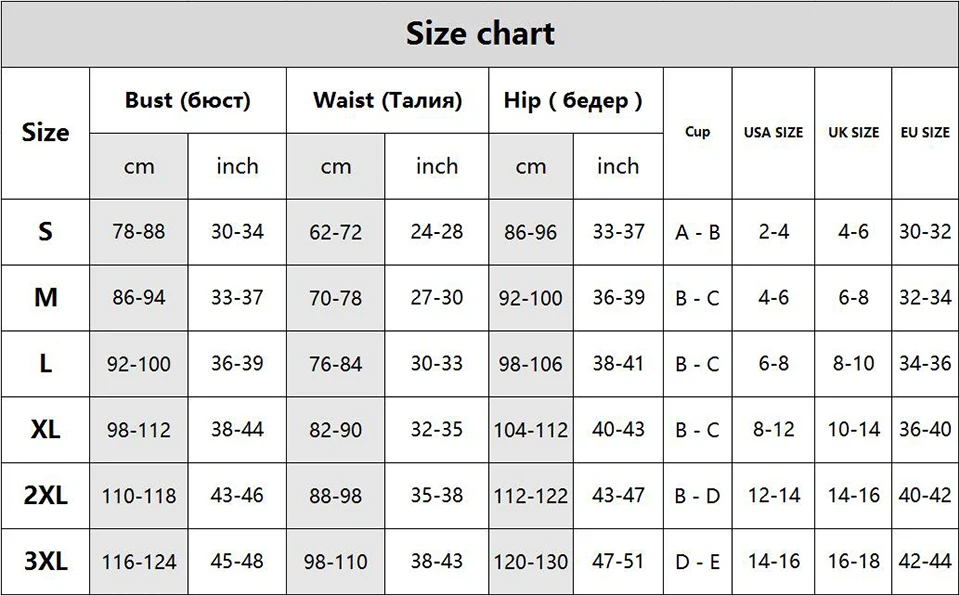
Task: Click USA size cell 8-12
Action: pos(773,429)
